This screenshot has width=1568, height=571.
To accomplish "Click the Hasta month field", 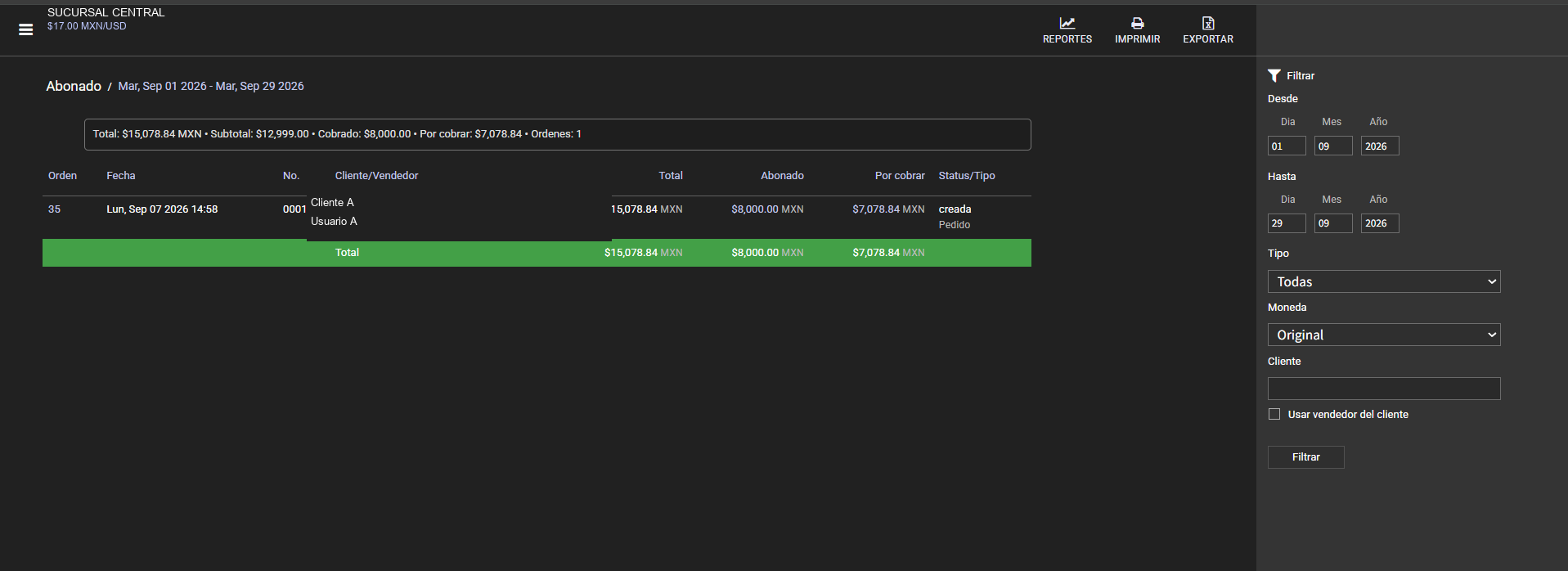I will point(1333,223).
